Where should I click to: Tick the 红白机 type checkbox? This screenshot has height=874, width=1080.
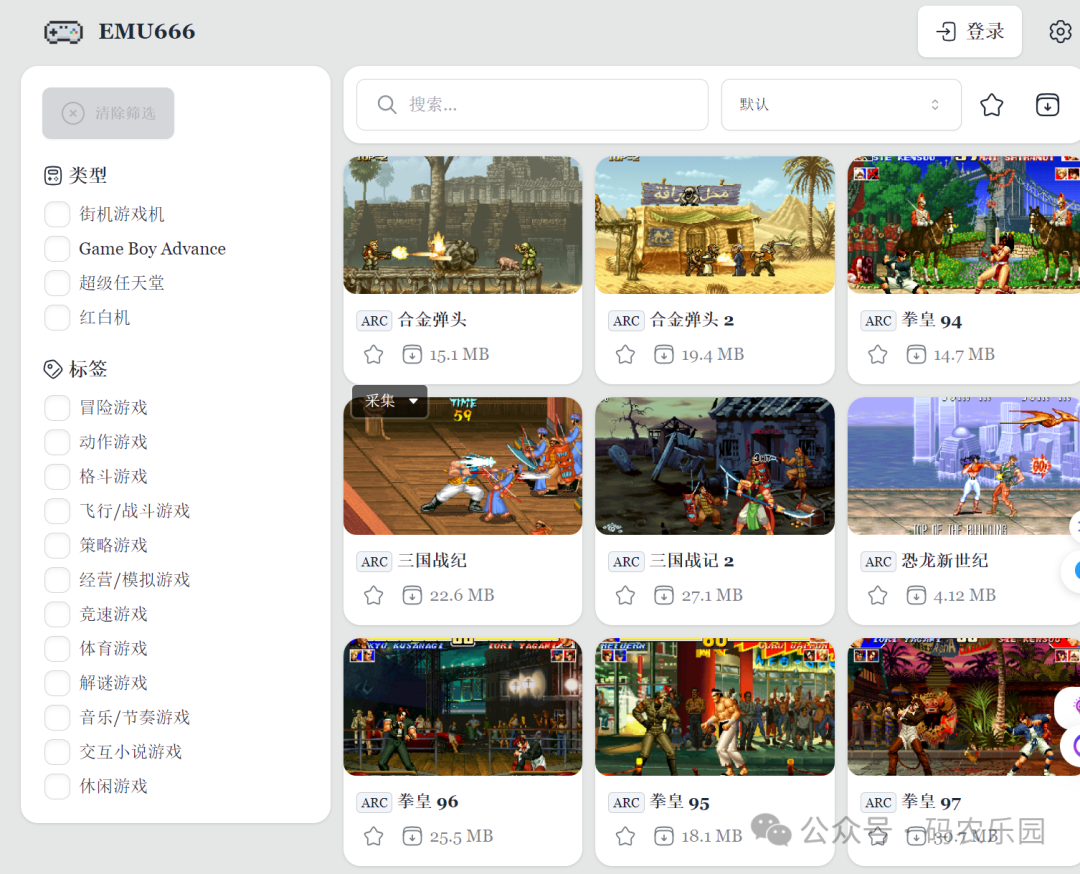(x=57, y=318)
